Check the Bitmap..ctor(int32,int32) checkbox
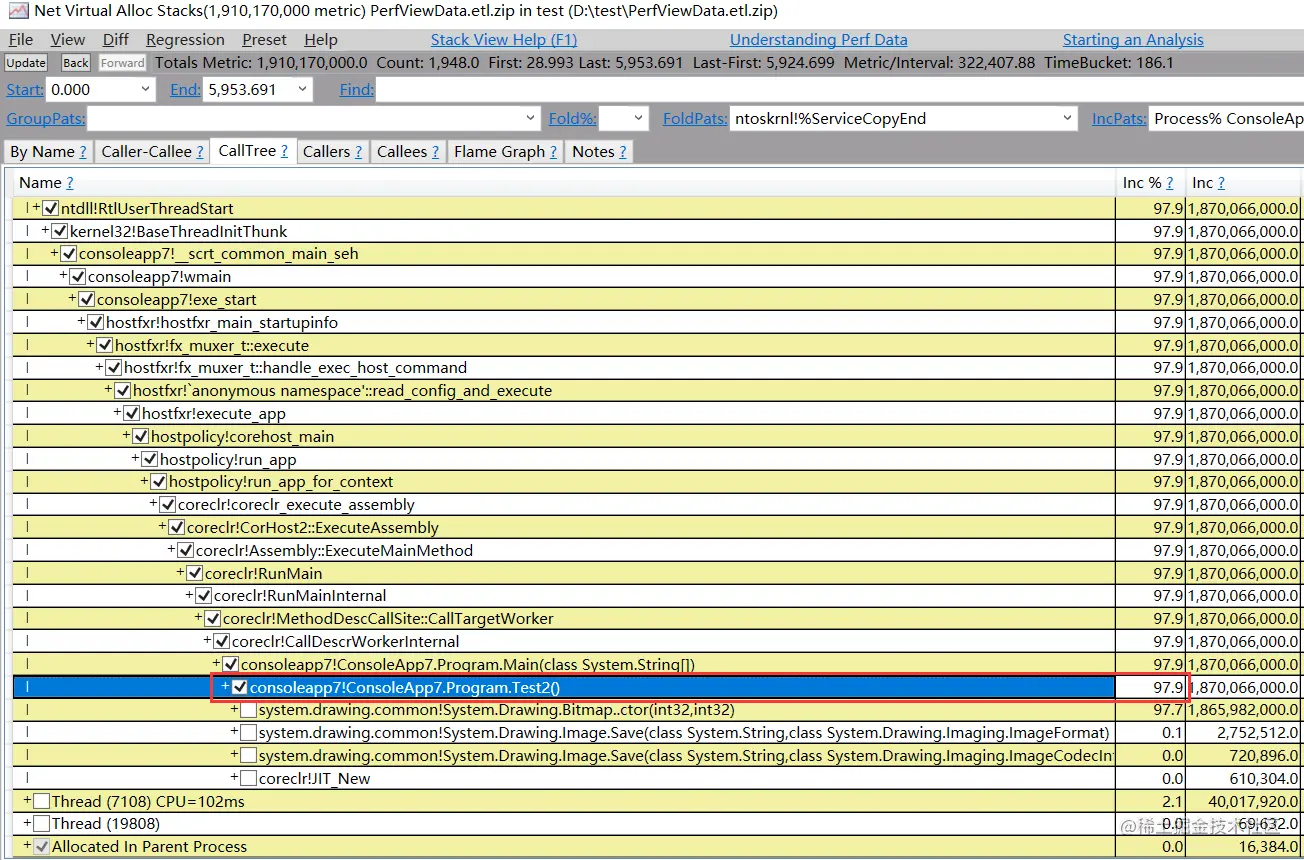 [x=248, y=710]
